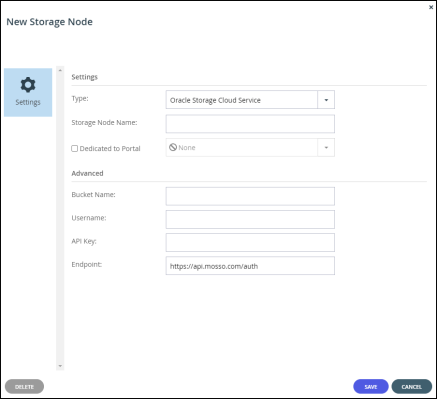Switch to the Settings tab
Image resolution: width=437 pixels, height=399 pixels.
pyautogui.click(x=28, y=92)
